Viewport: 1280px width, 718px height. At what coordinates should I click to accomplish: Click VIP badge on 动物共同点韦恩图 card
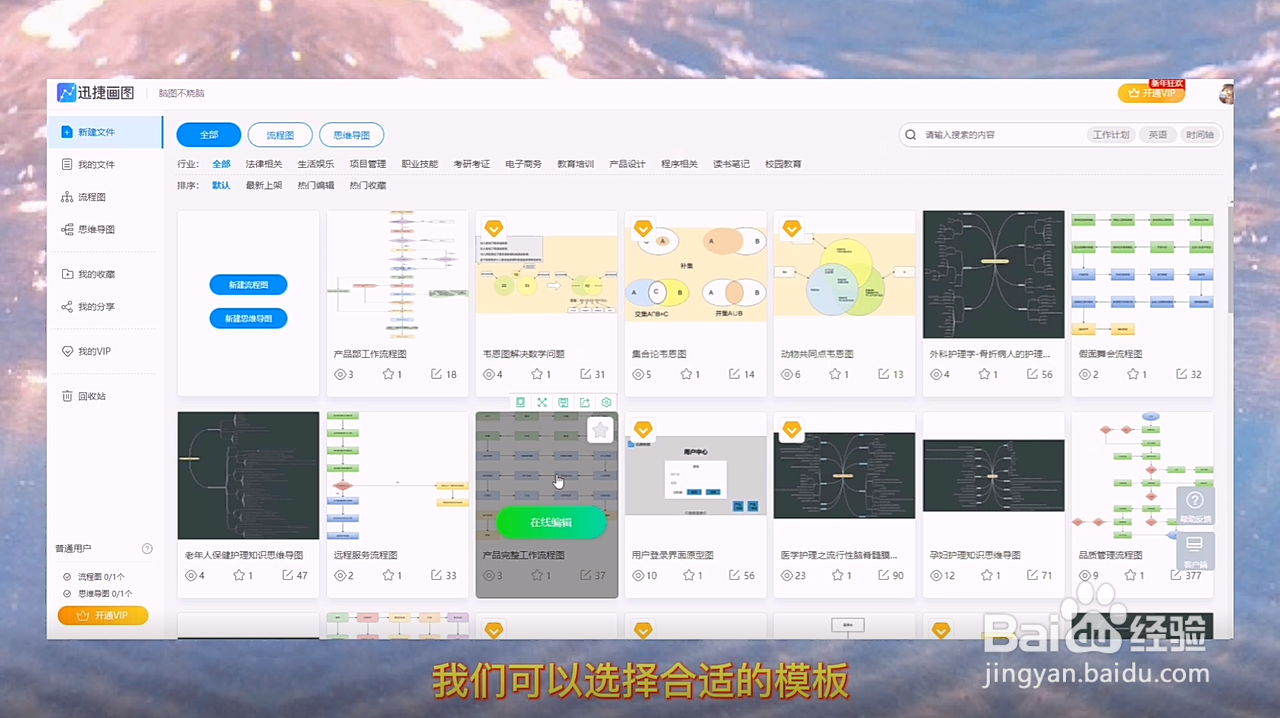792,228
